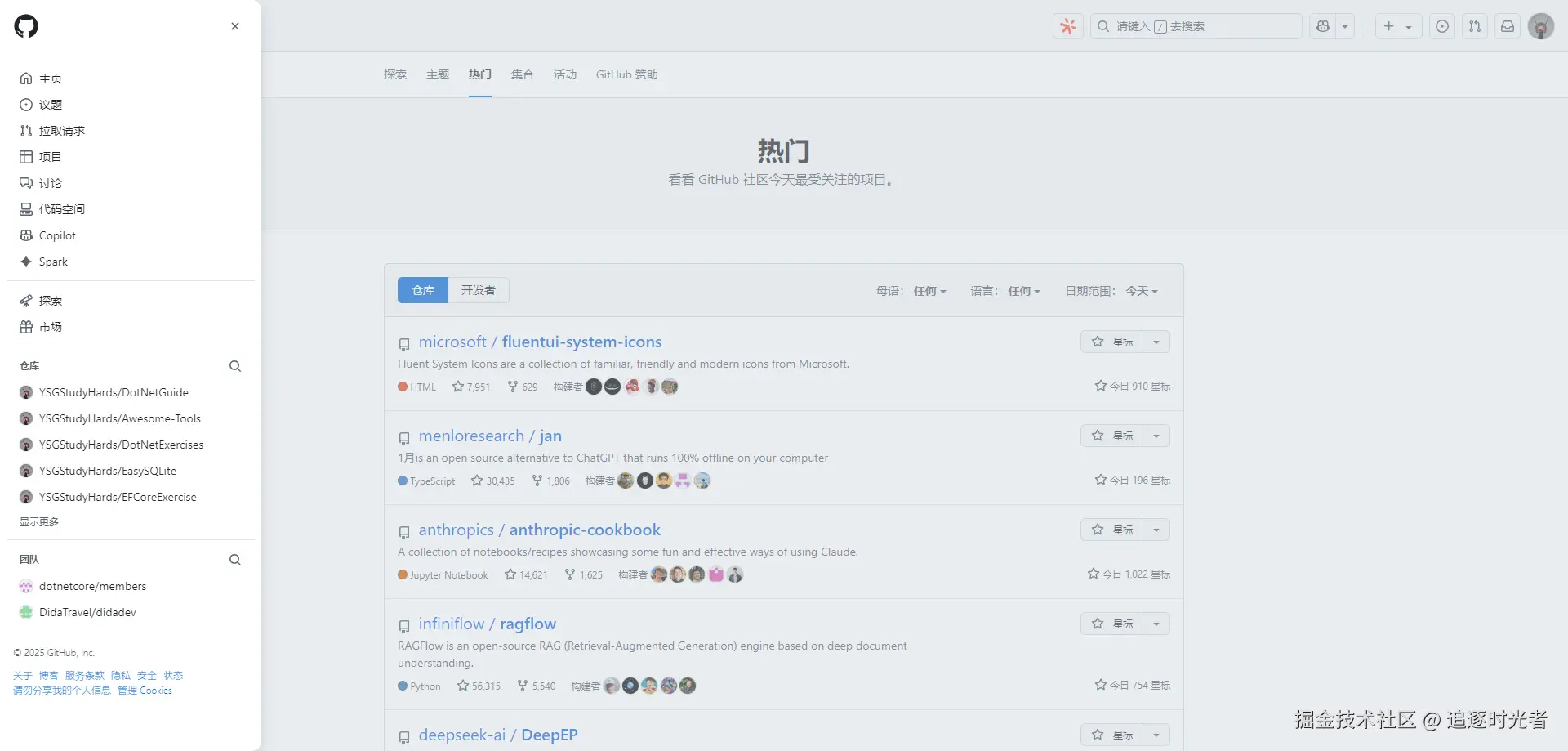Open 代码空间 codespaces in sidebar
Image resolution: width=1568 pixels, height=751 pixels.
click(x=131, y=209)
